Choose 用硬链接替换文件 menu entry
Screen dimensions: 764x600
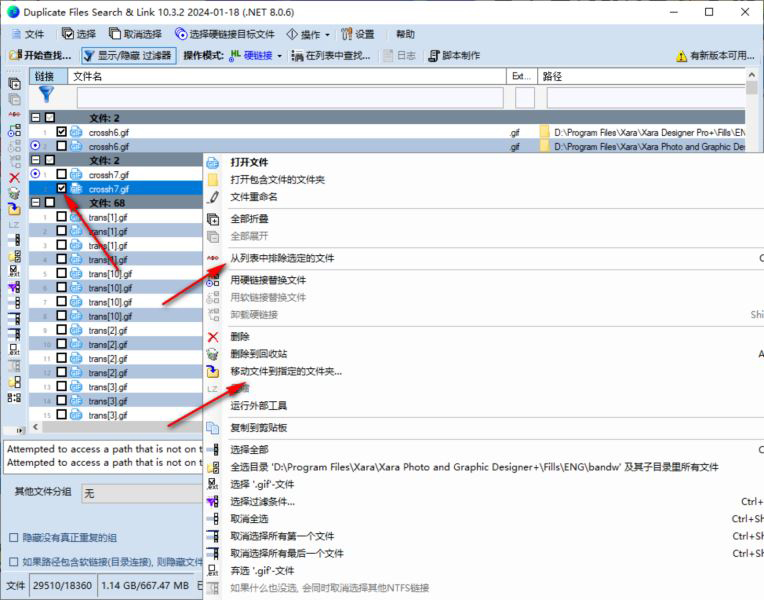coord(268,280)
